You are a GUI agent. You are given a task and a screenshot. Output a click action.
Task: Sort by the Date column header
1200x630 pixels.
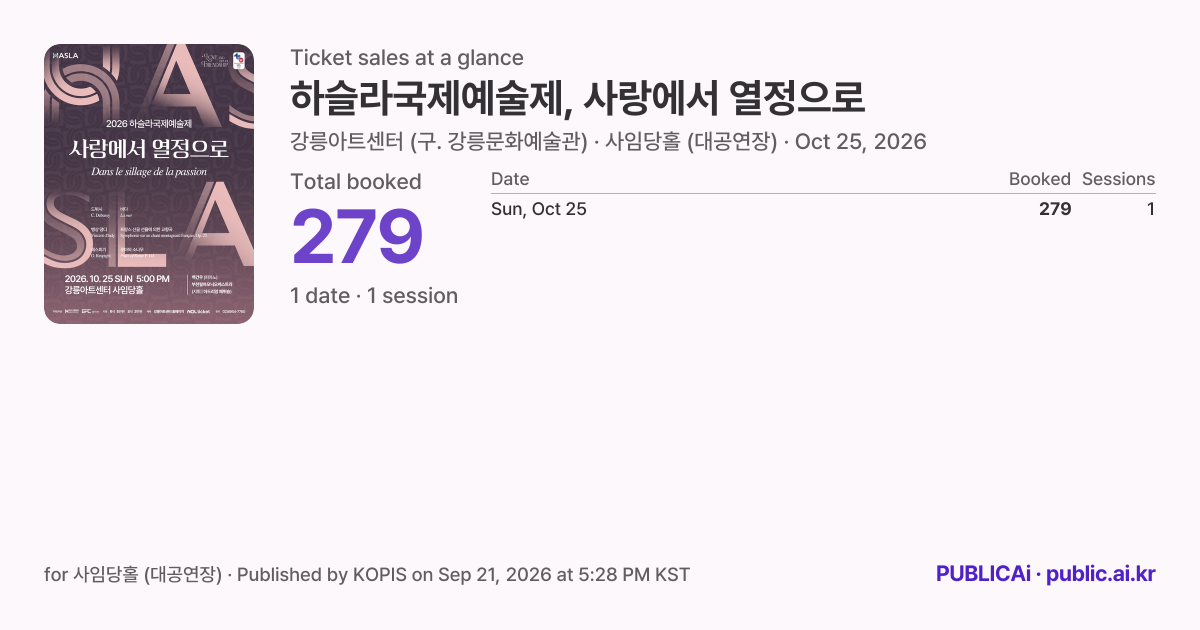[x=510, y=179]
